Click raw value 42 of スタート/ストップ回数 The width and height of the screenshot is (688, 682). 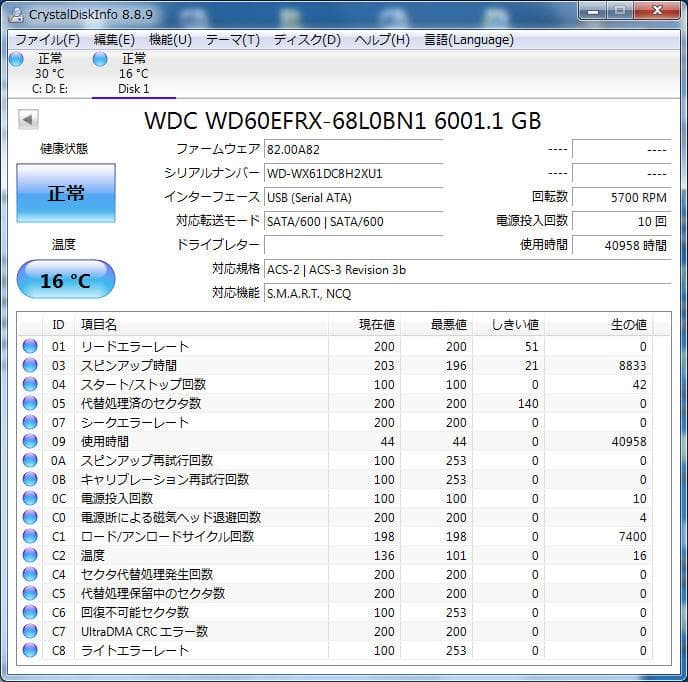[x=639, y=384]
